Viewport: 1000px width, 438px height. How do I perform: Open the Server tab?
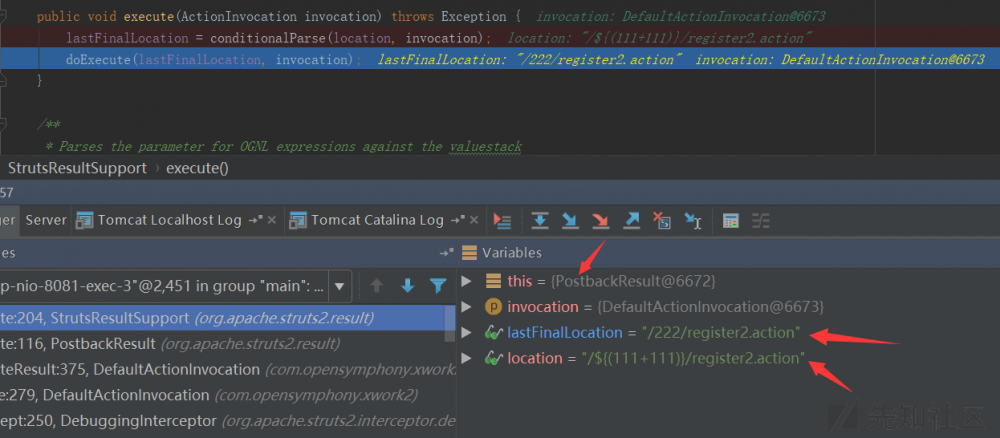click(x=46, y=220)
